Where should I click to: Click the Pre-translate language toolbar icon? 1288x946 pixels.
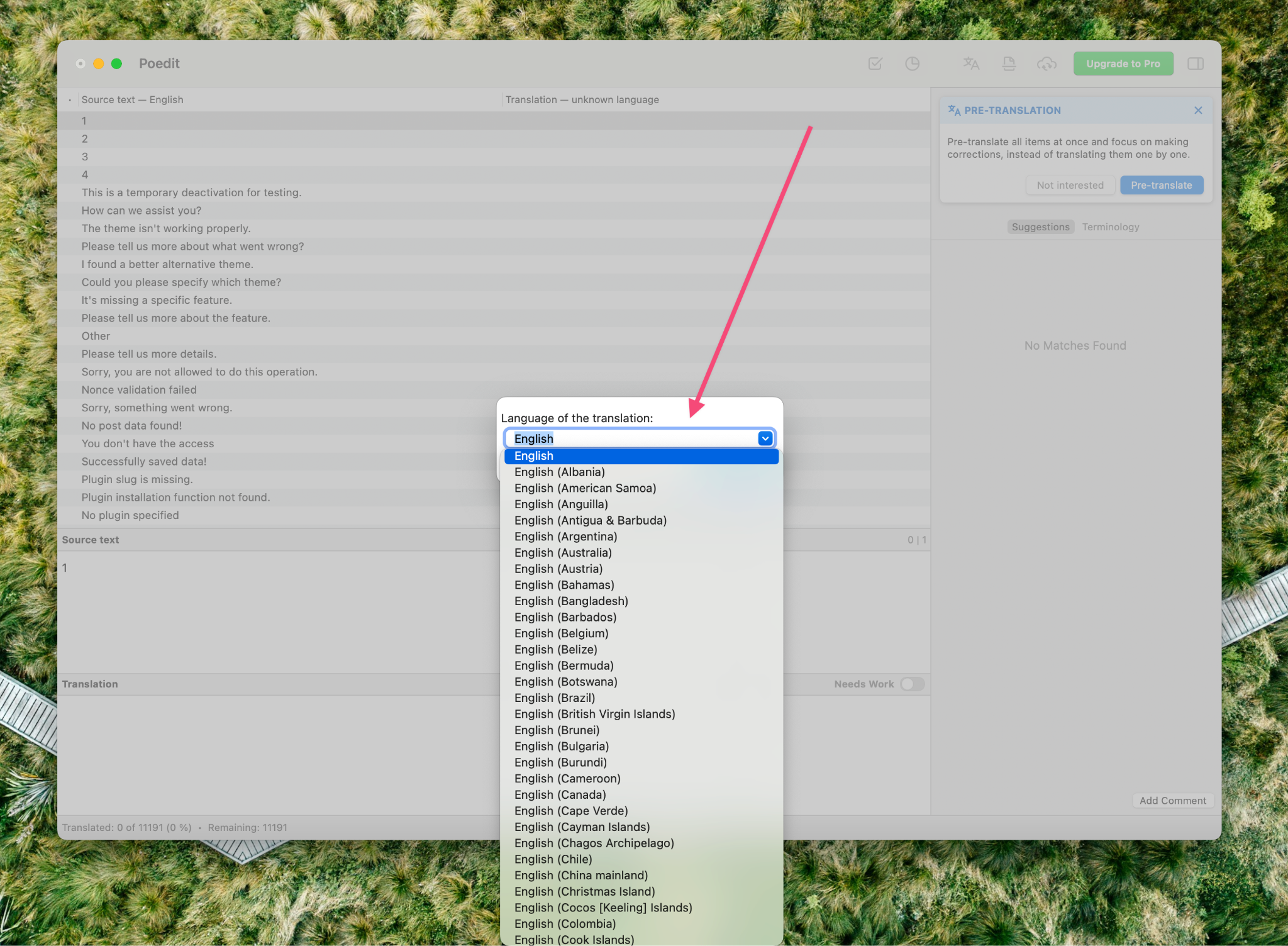(971, 64)
